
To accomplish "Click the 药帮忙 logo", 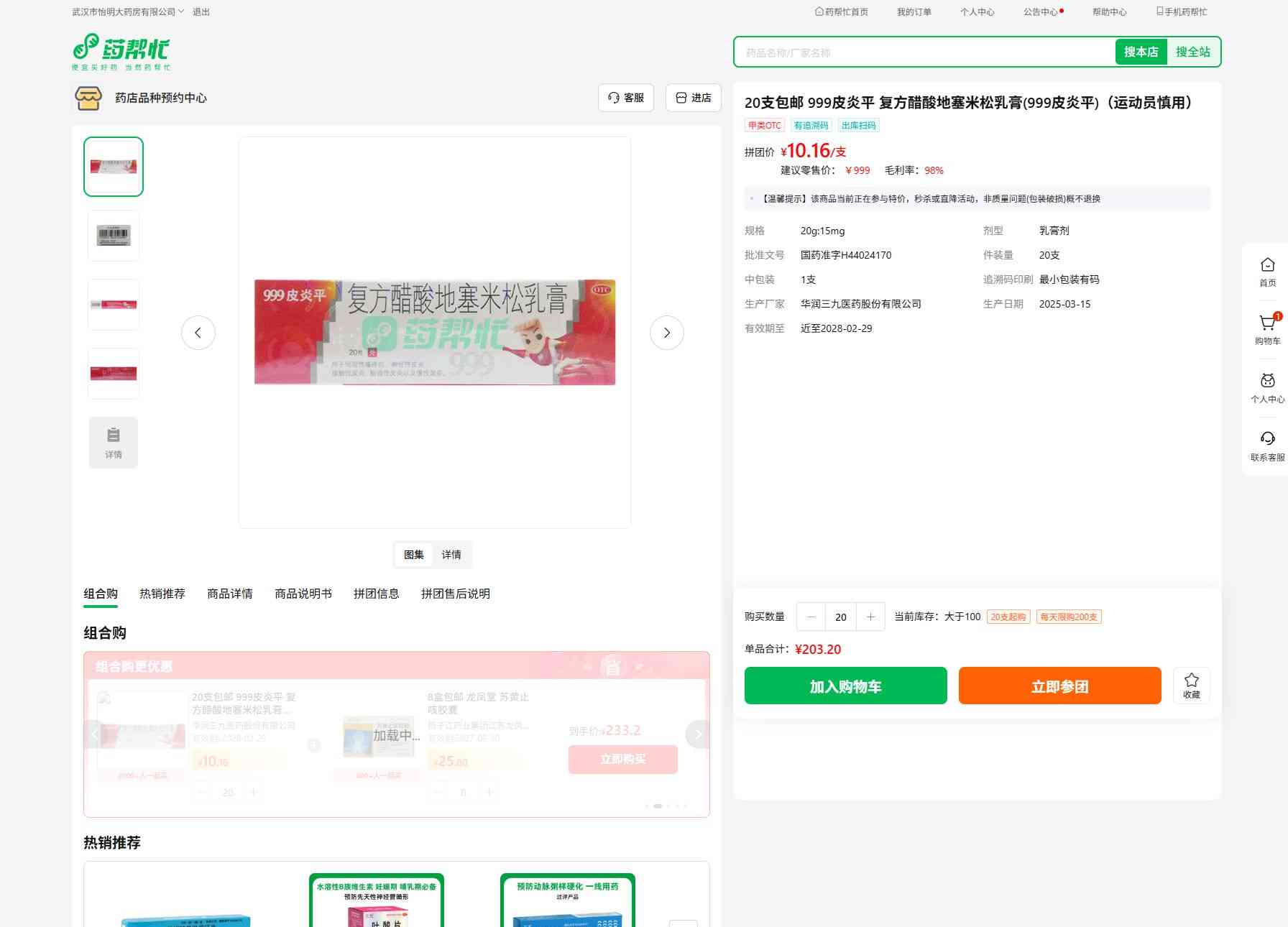I will [x=121, y=52].
